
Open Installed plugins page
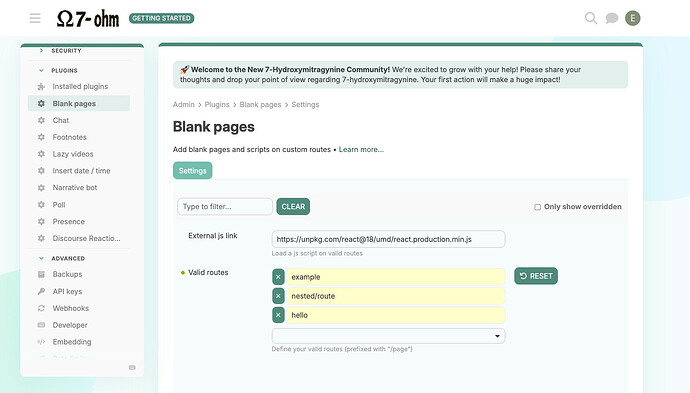(80, 86)
